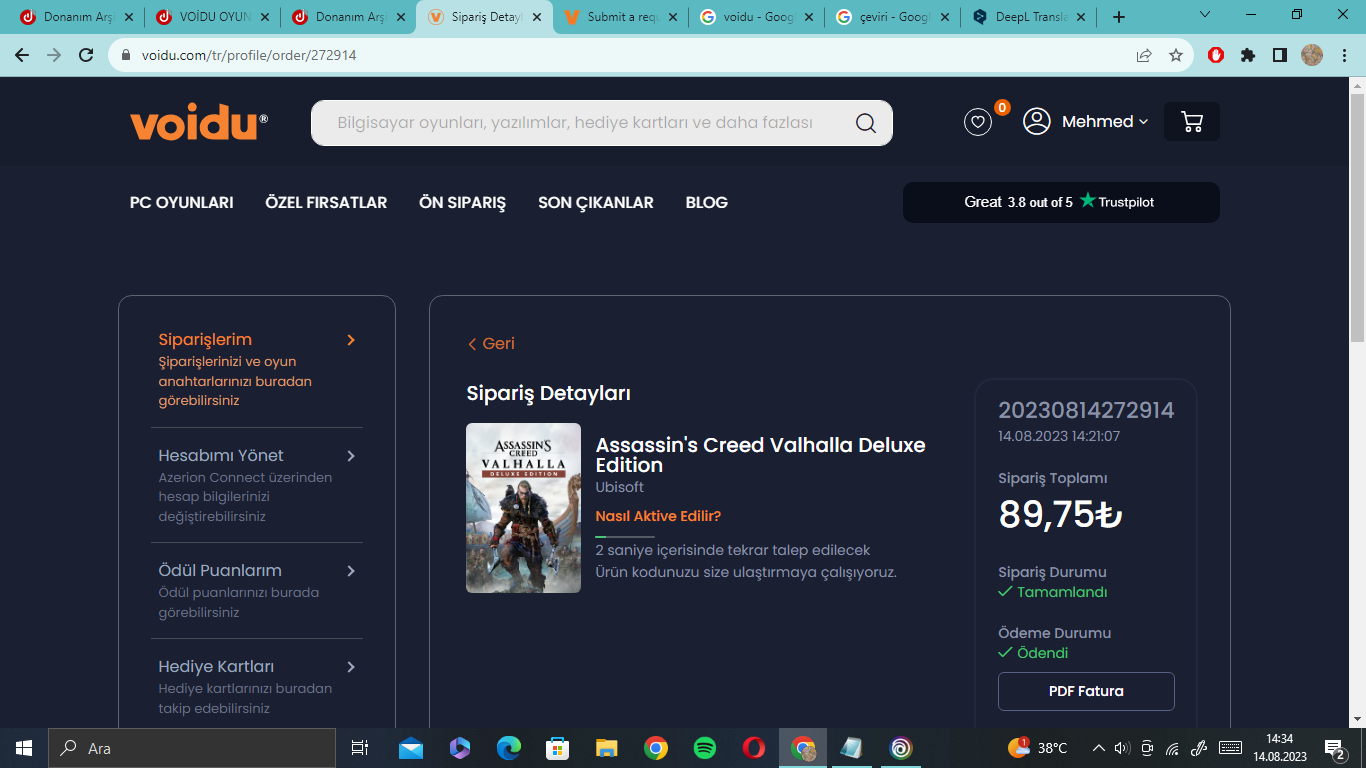
Task: Switch to the DeepL Translate tab
Action: point(1028,17)
